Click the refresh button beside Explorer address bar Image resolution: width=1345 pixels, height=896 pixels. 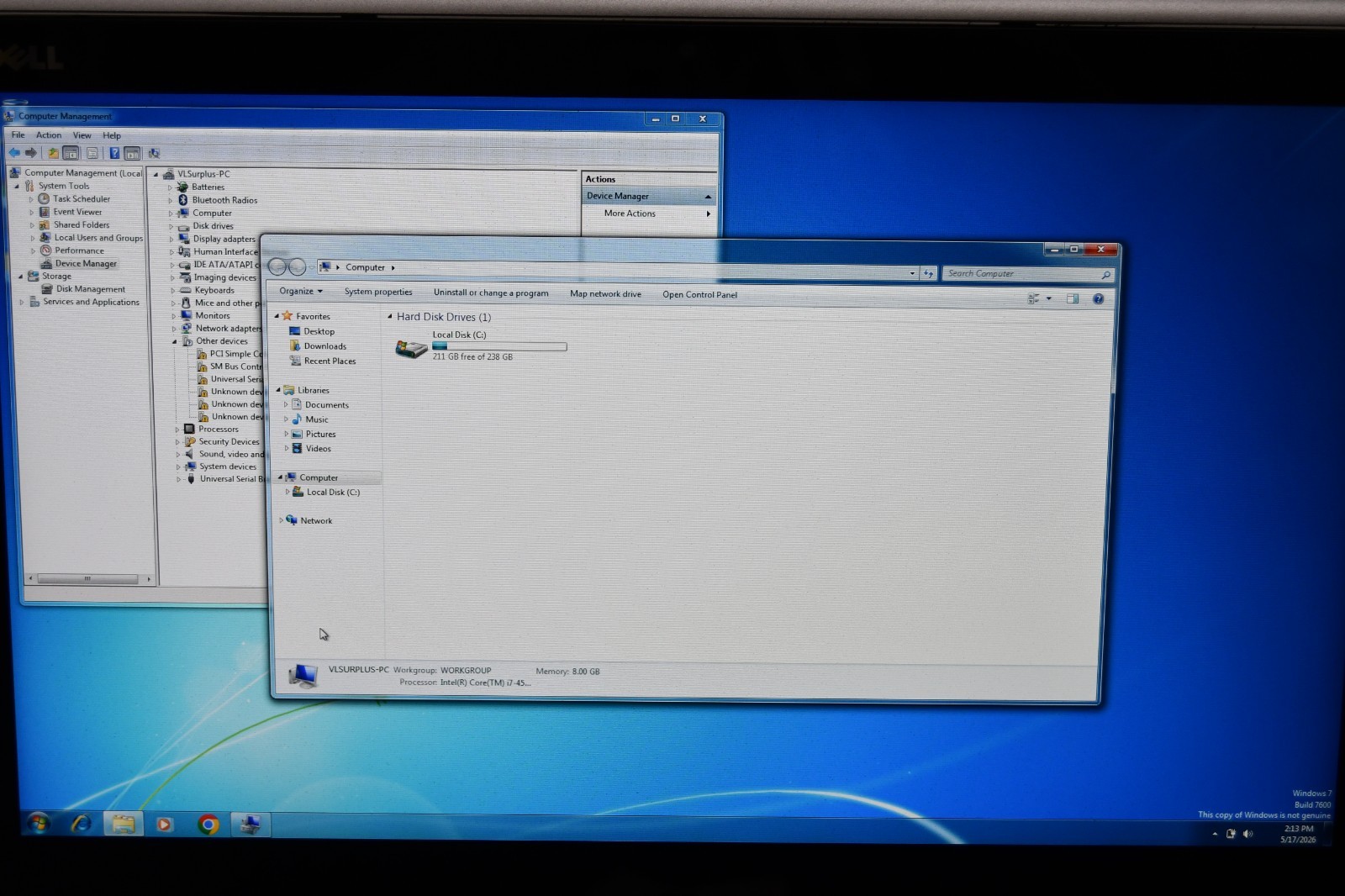point(929,273)
